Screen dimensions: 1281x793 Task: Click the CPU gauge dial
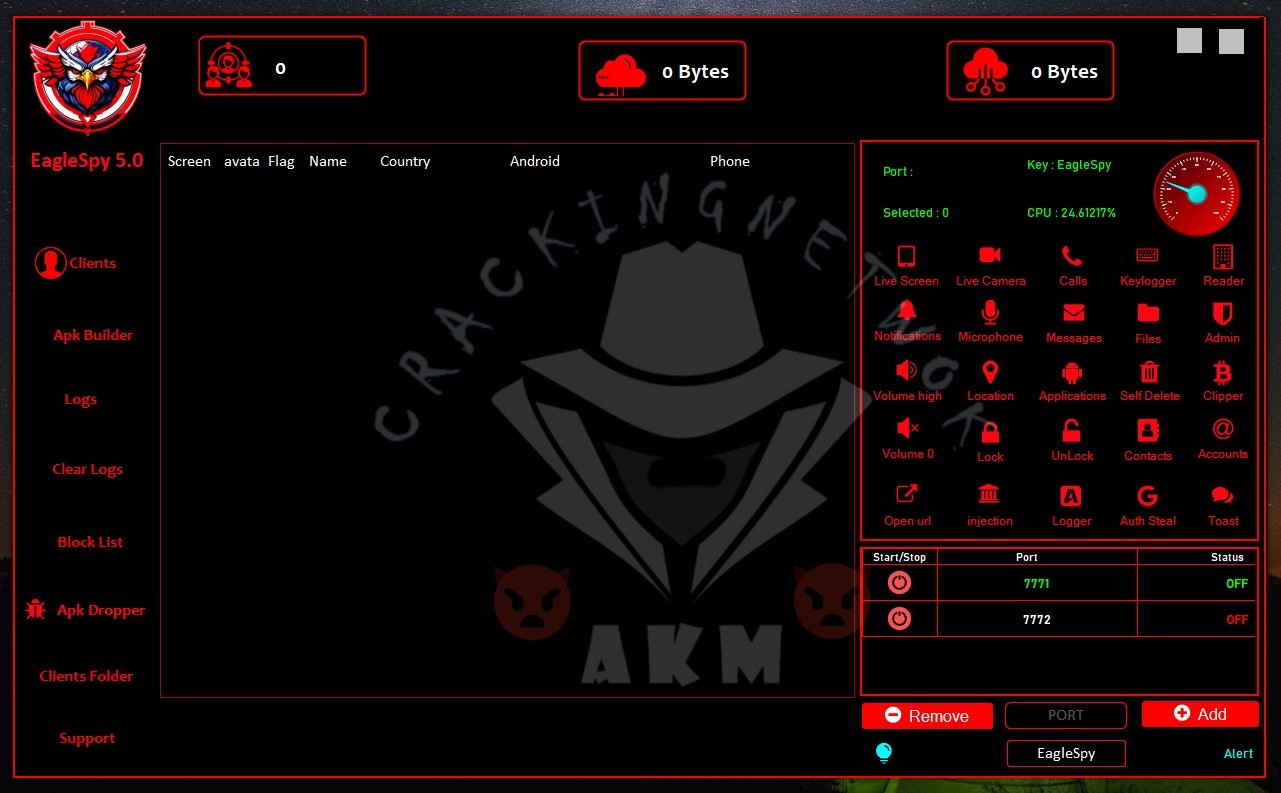coord(1196,193)
